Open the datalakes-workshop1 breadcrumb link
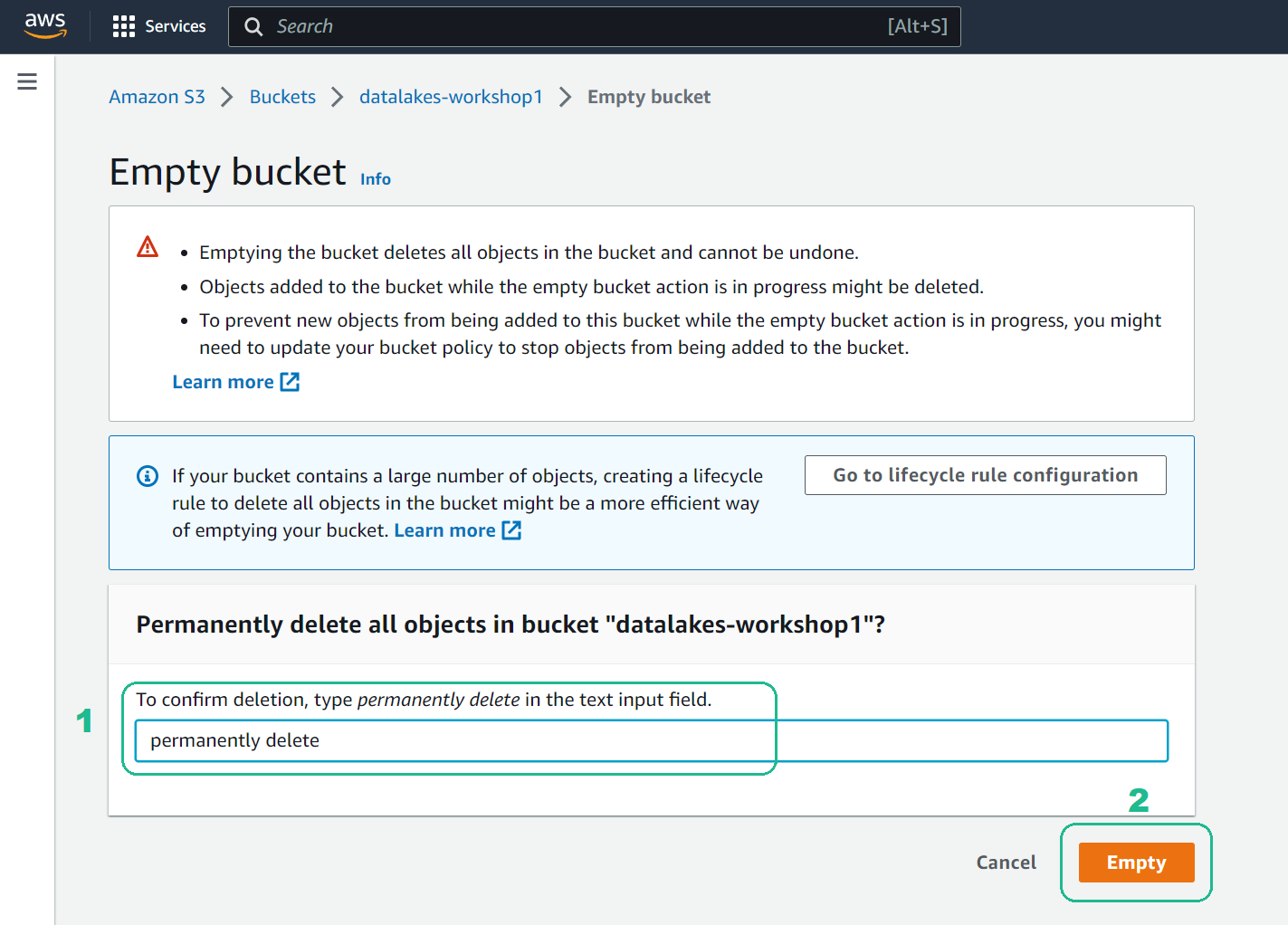Viewport: 1288px width, 925px height. (x=451, y=97)
